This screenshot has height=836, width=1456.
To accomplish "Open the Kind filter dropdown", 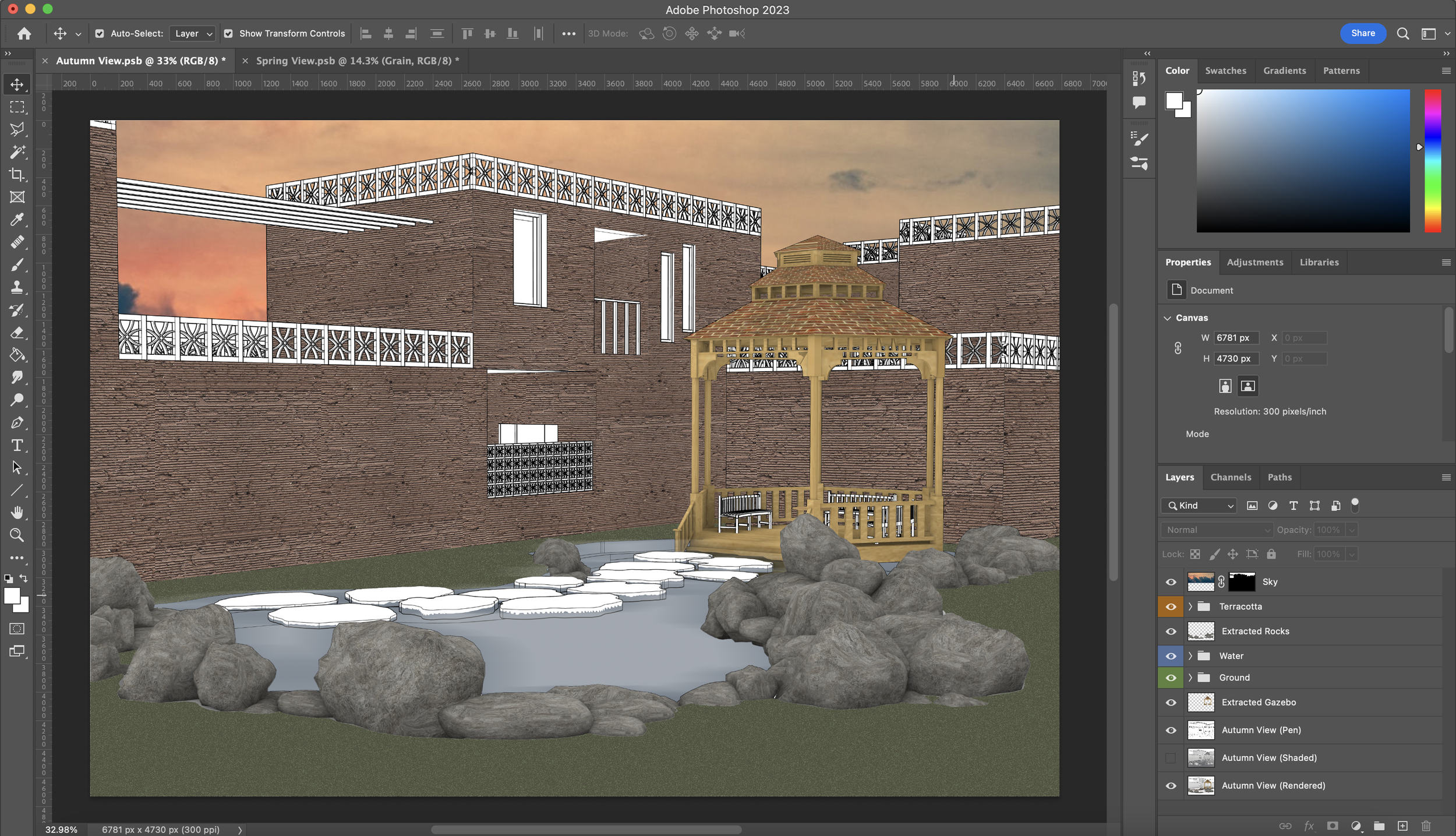I will point(1199,506).
